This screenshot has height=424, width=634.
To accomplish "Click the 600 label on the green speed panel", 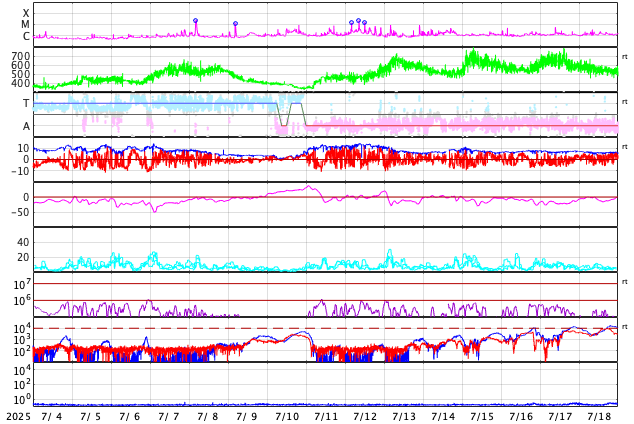I will (x=21, y=65).
